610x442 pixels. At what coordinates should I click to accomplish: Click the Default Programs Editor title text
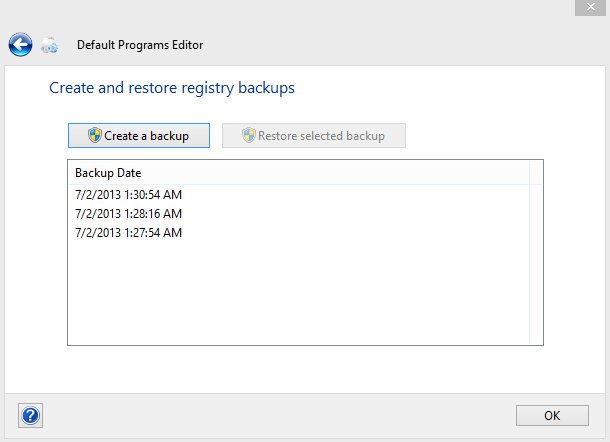tap(140, 45)
